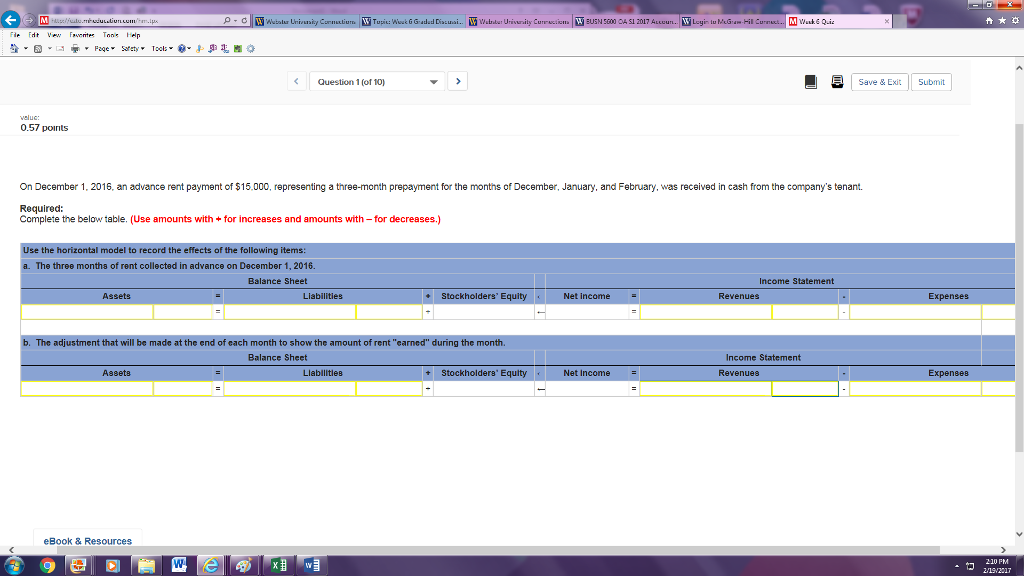Click the Submit button

tap(931, 82)
